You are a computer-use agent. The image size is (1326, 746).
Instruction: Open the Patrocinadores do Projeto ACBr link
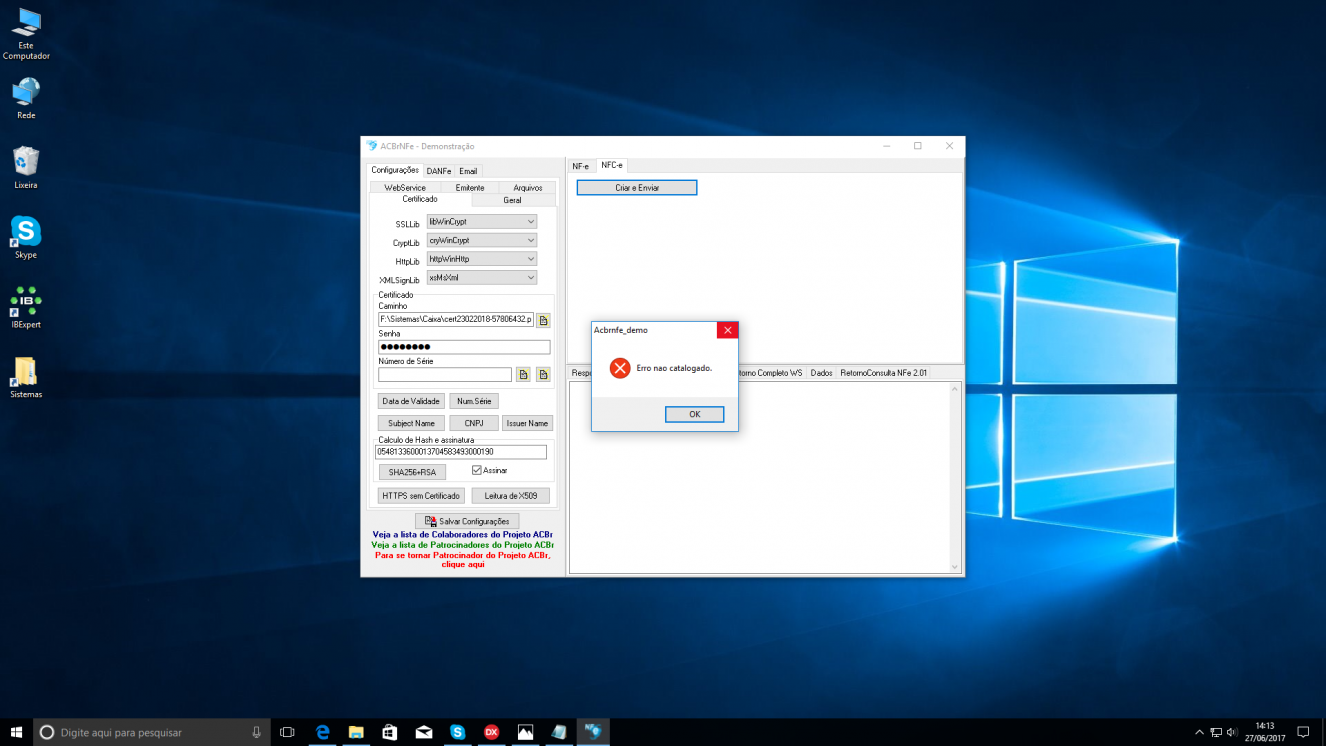[x=462, y=545]
